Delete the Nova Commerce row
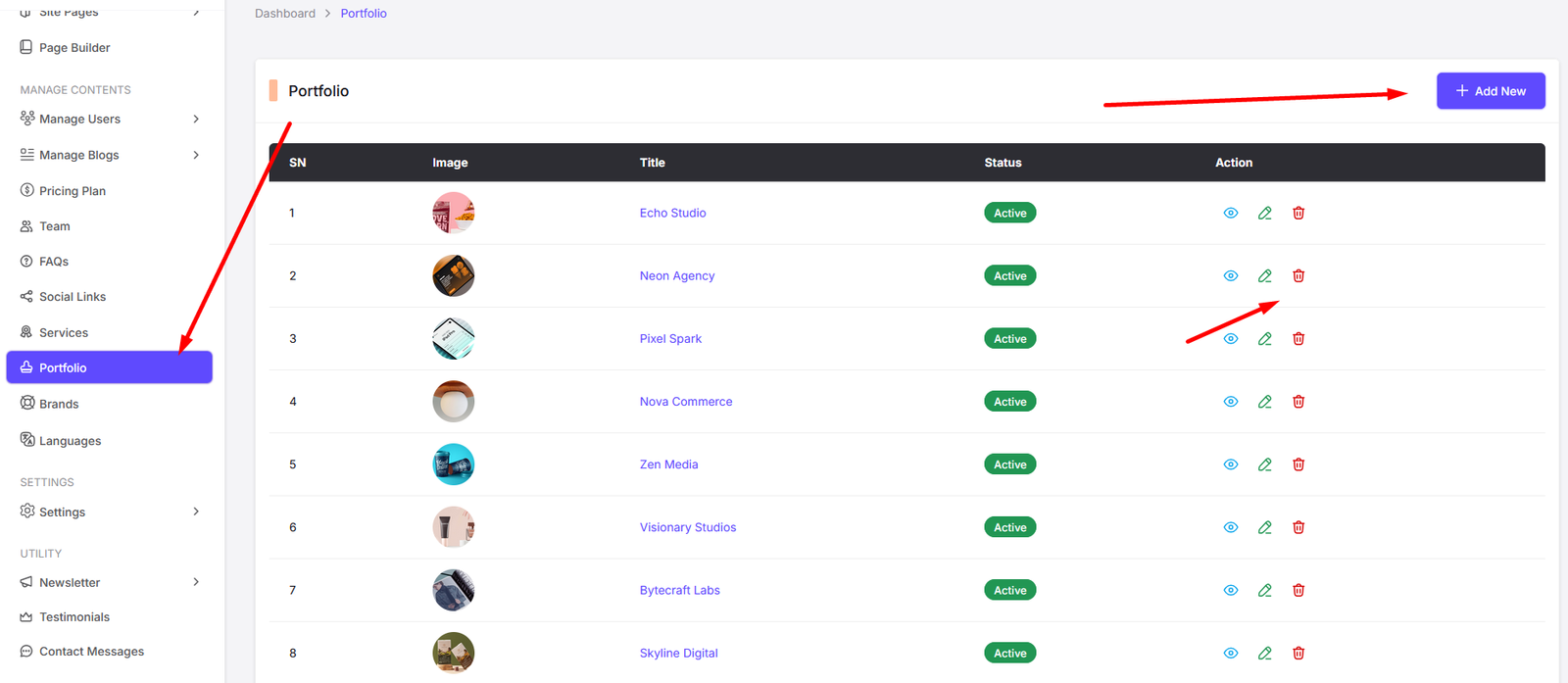Screen dimensions: 1568x683 click(1298, 402)
